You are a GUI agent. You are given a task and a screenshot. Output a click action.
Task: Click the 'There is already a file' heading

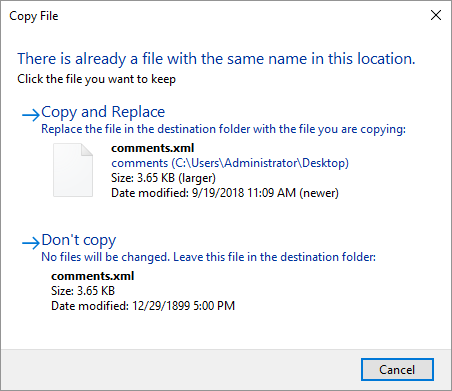216,59
